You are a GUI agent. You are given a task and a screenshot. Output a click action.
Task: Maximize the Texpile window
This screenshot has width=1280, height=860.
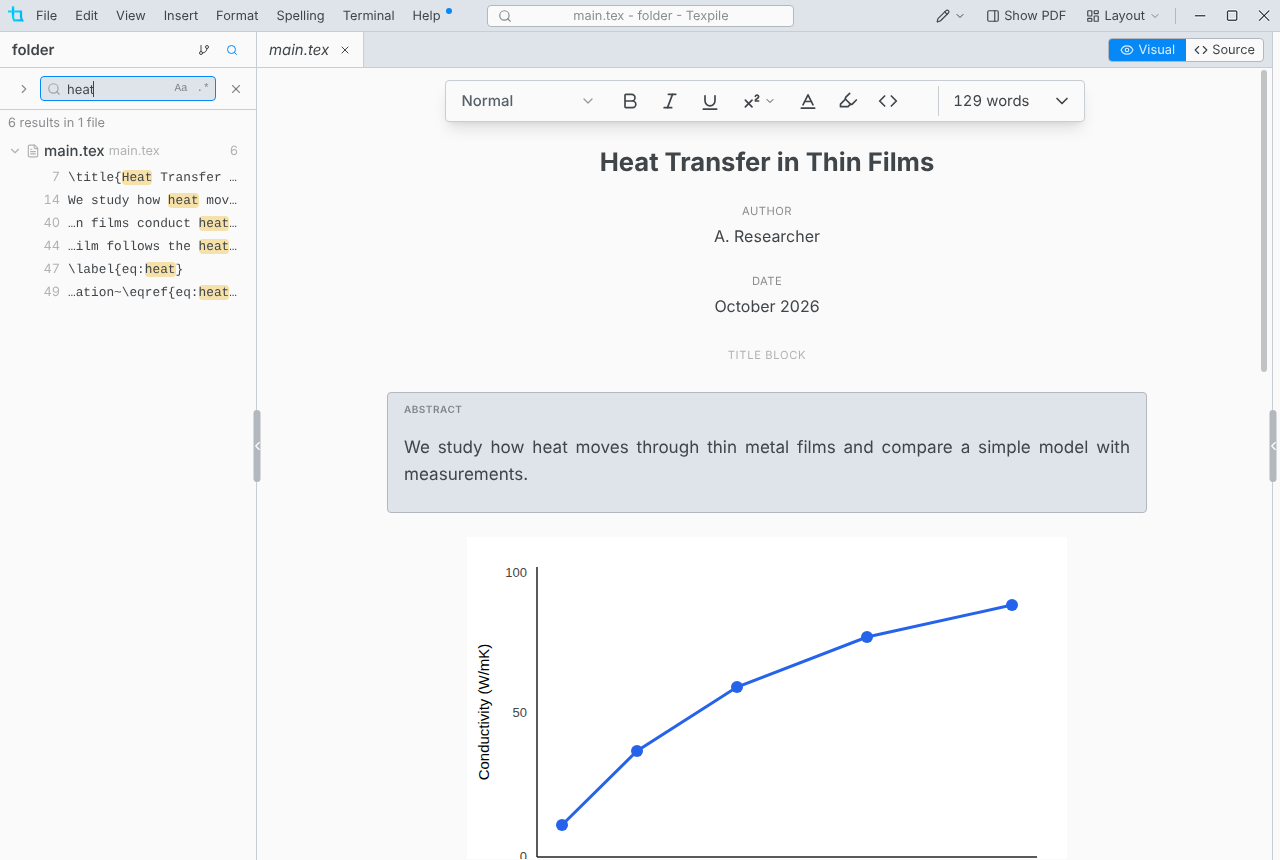tap(1232, 16)
